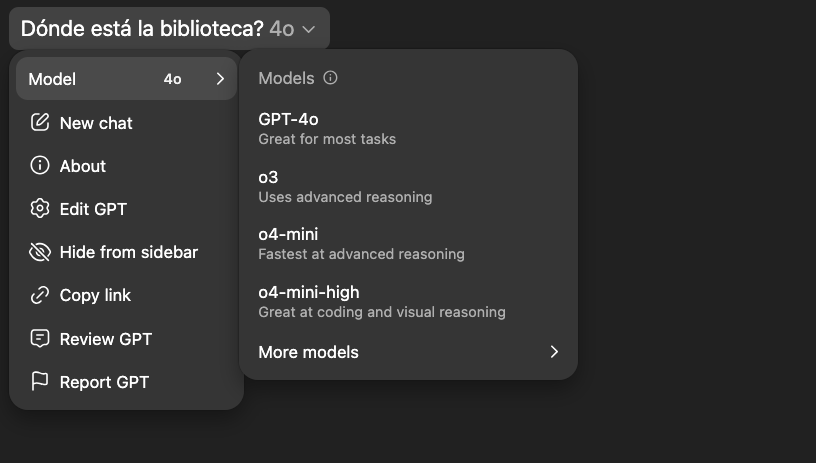Screen dimensions: 816x463
Task: Click the Edit GPT gear icon
Action: point(40,209)
